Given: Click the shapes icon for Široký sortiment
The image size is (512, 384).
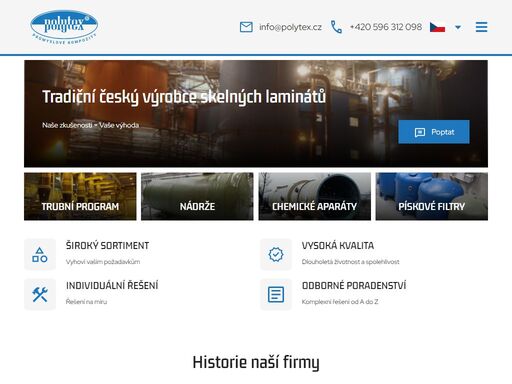Looking at the screenshot, I should (40, 254).
